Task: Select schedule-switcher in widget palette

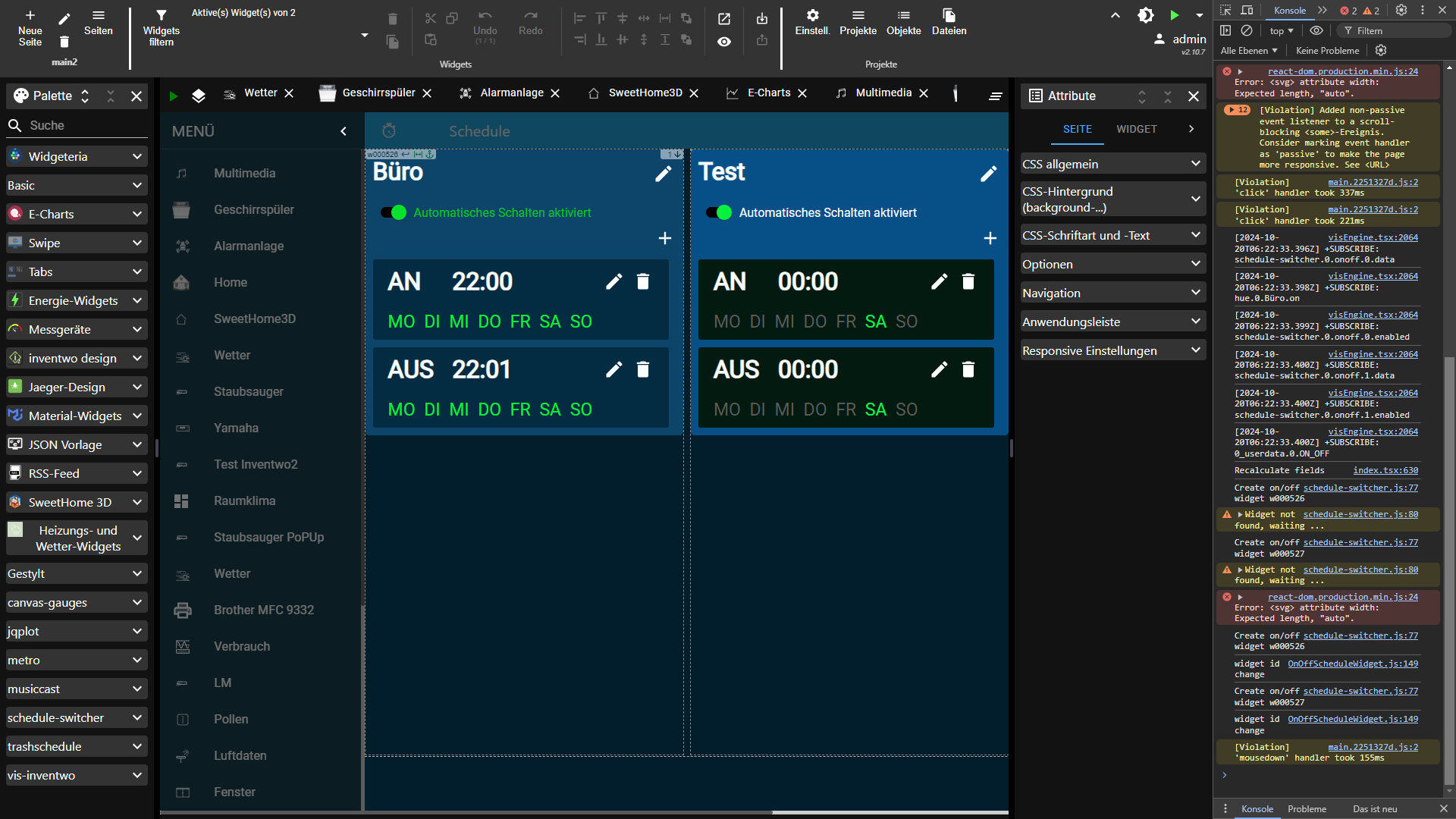Action: pyautogui.click(x=75, y=718)
